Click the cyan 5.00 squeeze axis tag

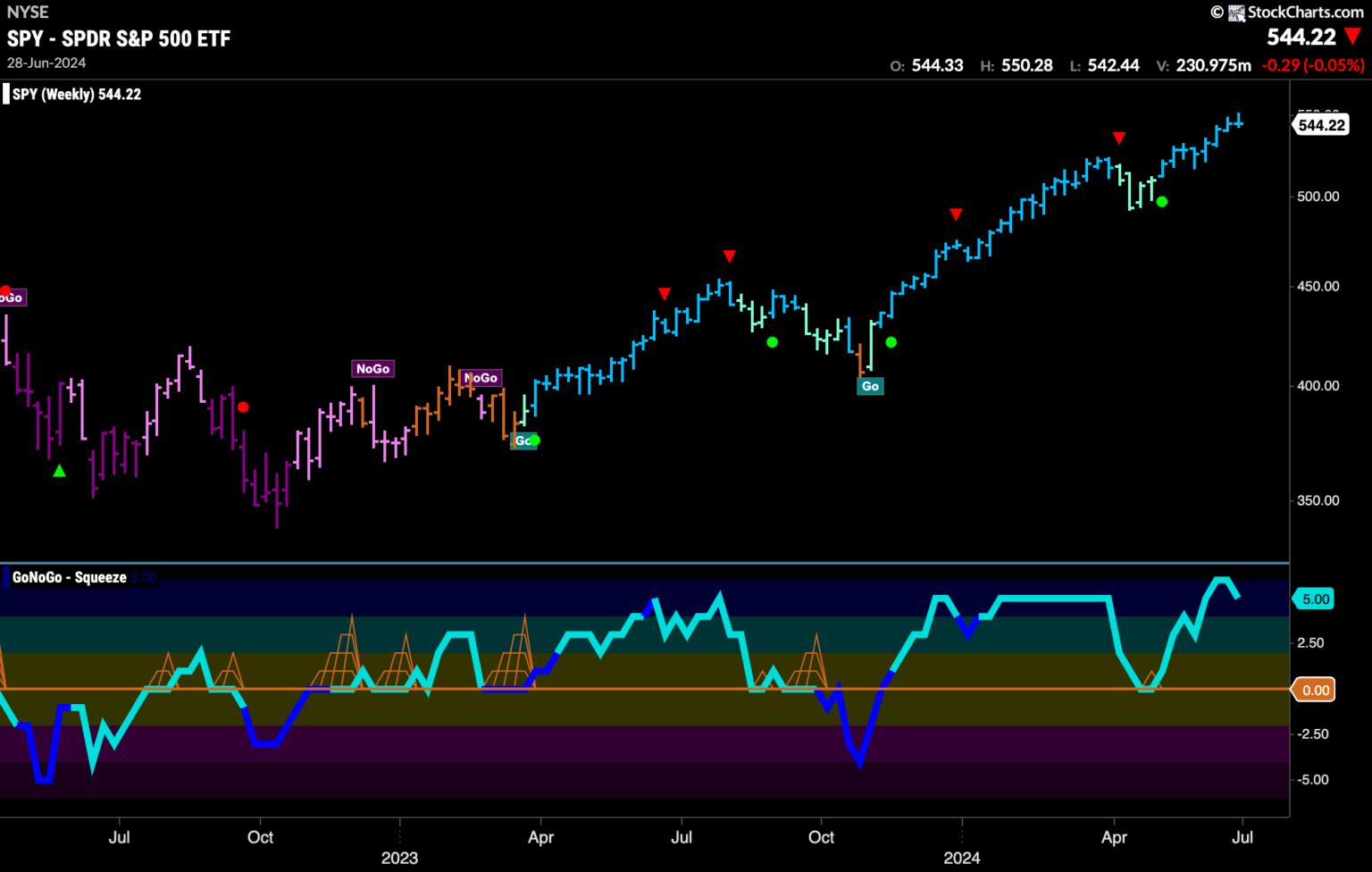pos(1315,599)
